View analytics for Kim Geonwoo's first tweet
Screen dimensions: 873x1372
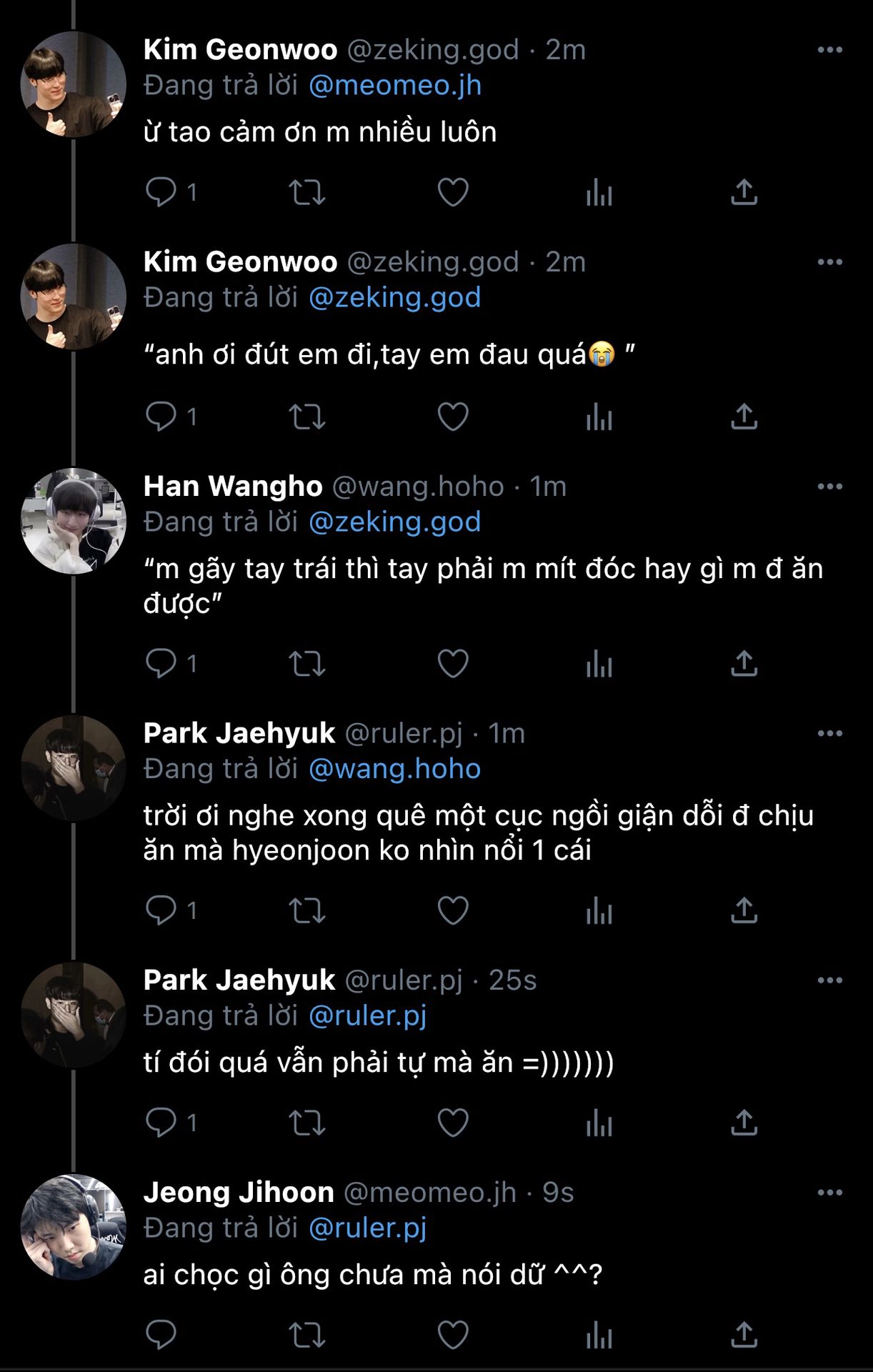[x=599, y=192]
